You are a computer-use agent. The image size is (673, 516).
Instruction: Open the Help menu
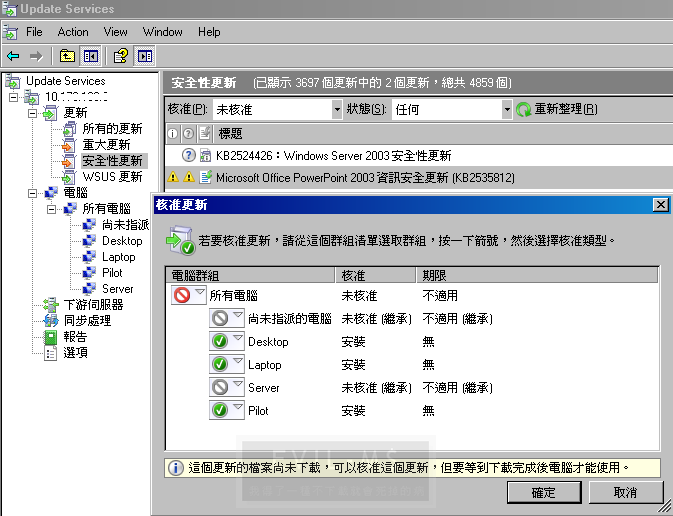(209, 32)
